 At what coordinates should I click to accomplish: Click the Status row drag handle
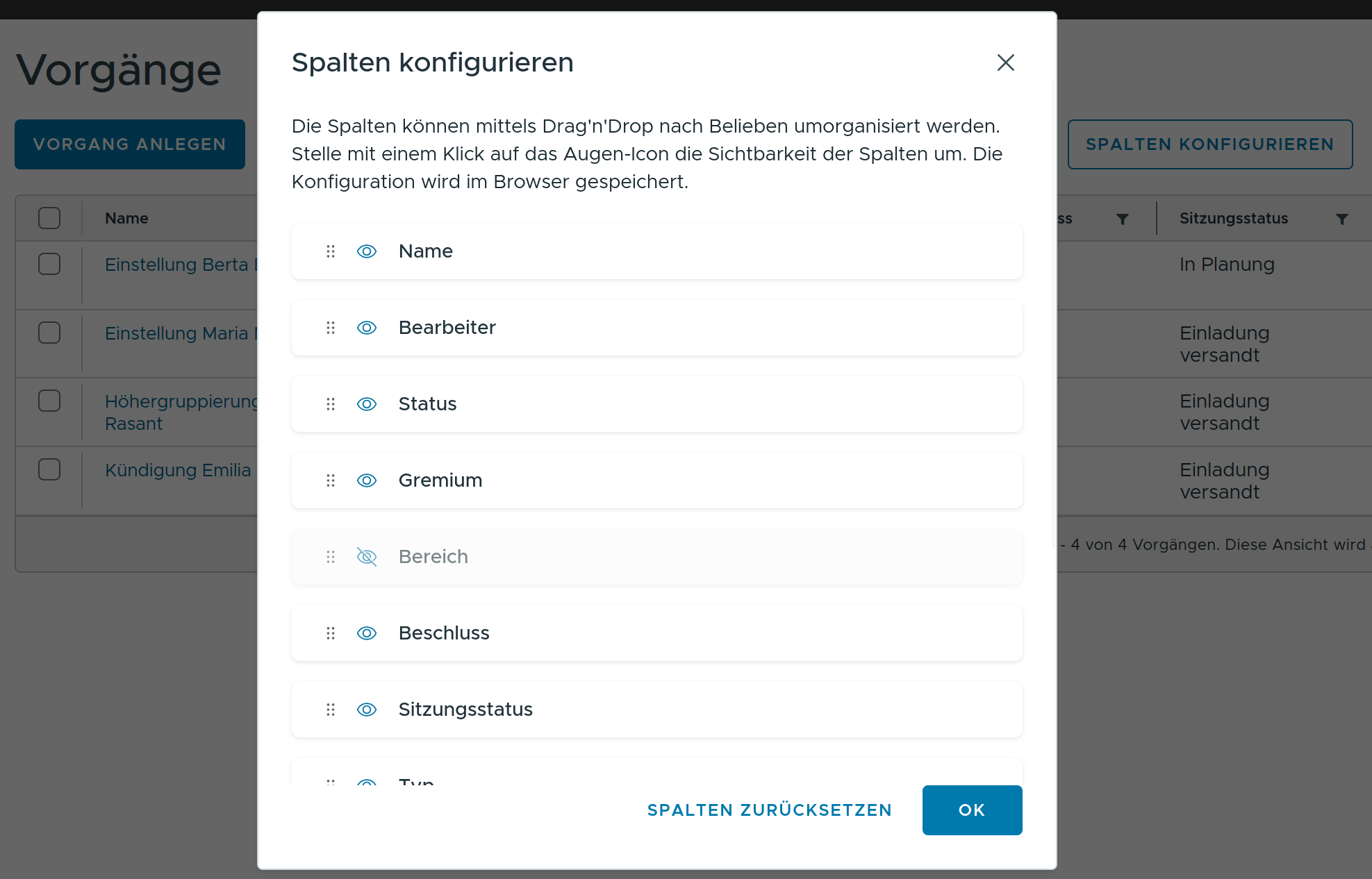point(331,404)
